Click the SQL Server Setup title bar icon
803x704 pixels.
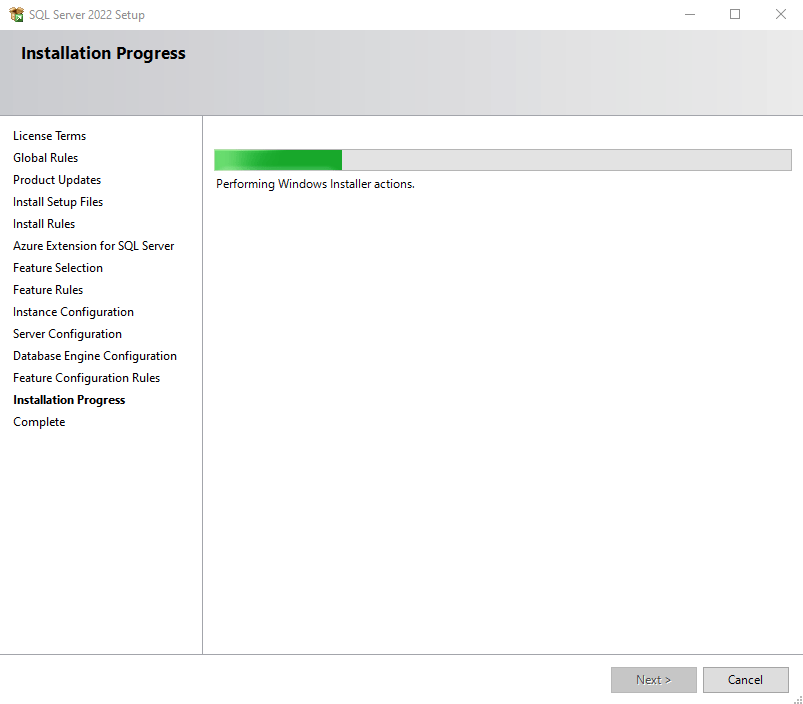[16, 14]
